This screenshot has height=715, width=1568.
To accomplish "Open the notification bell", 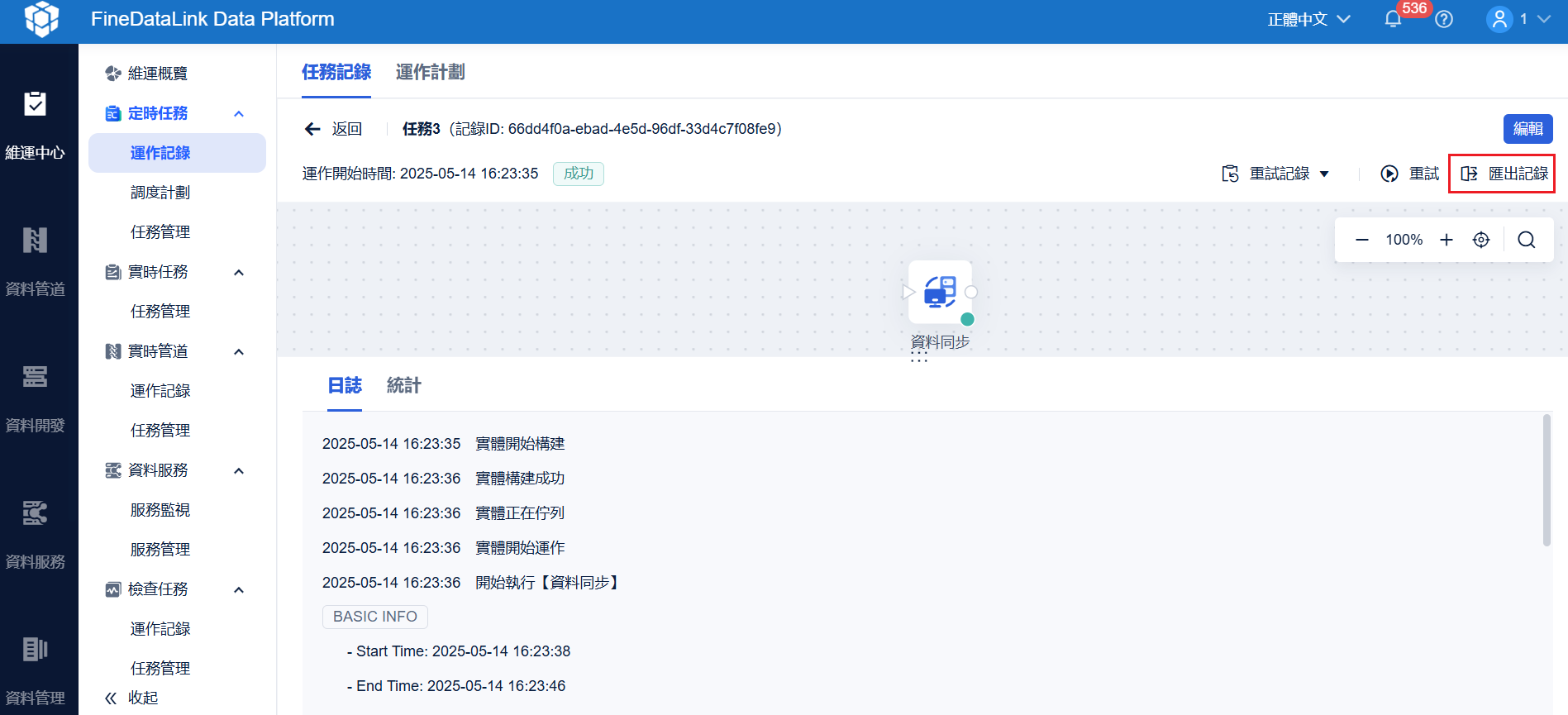I will tap(1393, 19).
